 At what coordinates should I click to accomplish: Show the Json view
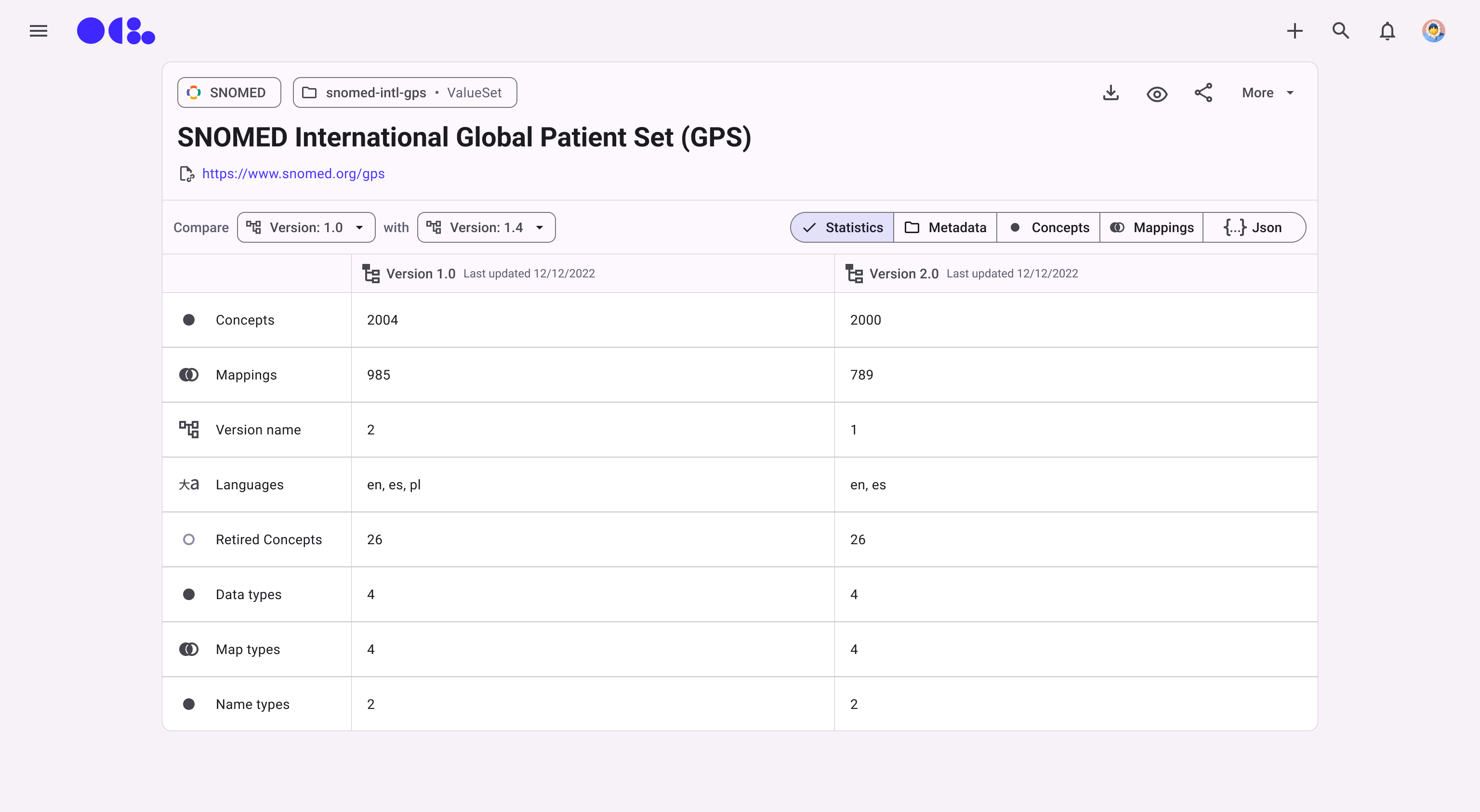[1253, 227]
